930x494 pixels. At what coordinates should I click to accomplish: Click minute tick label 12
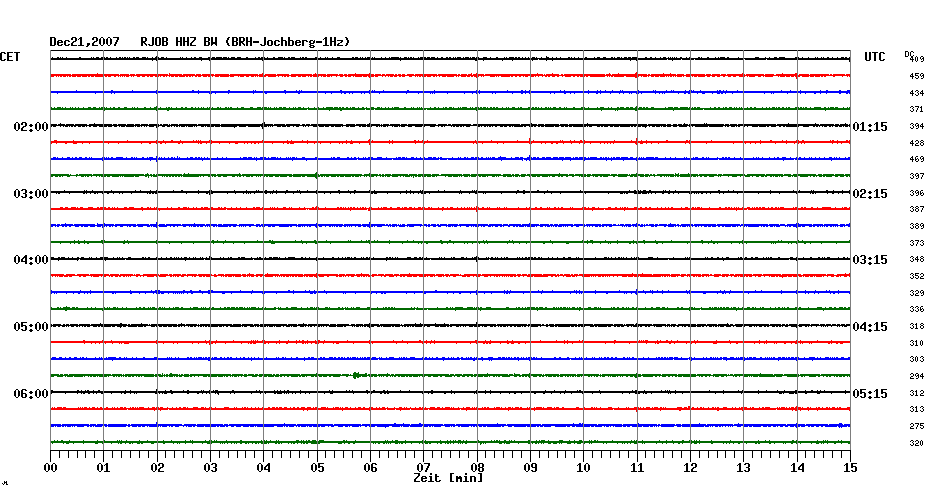point(690,468)
